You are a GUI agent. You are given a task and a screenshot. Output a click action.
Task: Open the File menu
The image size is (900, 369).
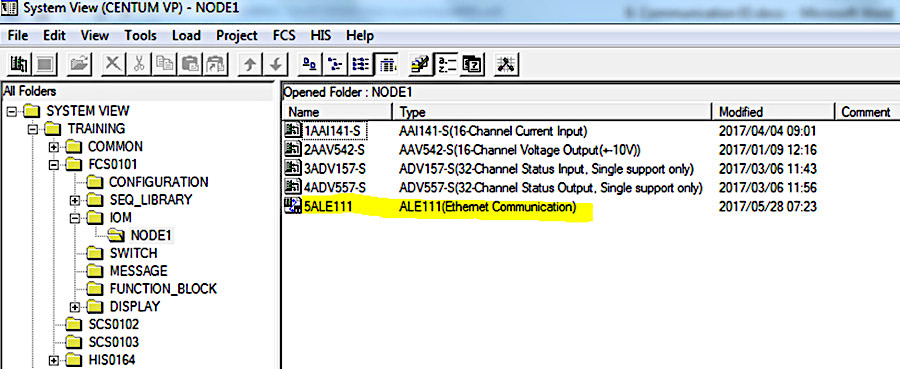(x=18, y=36)
